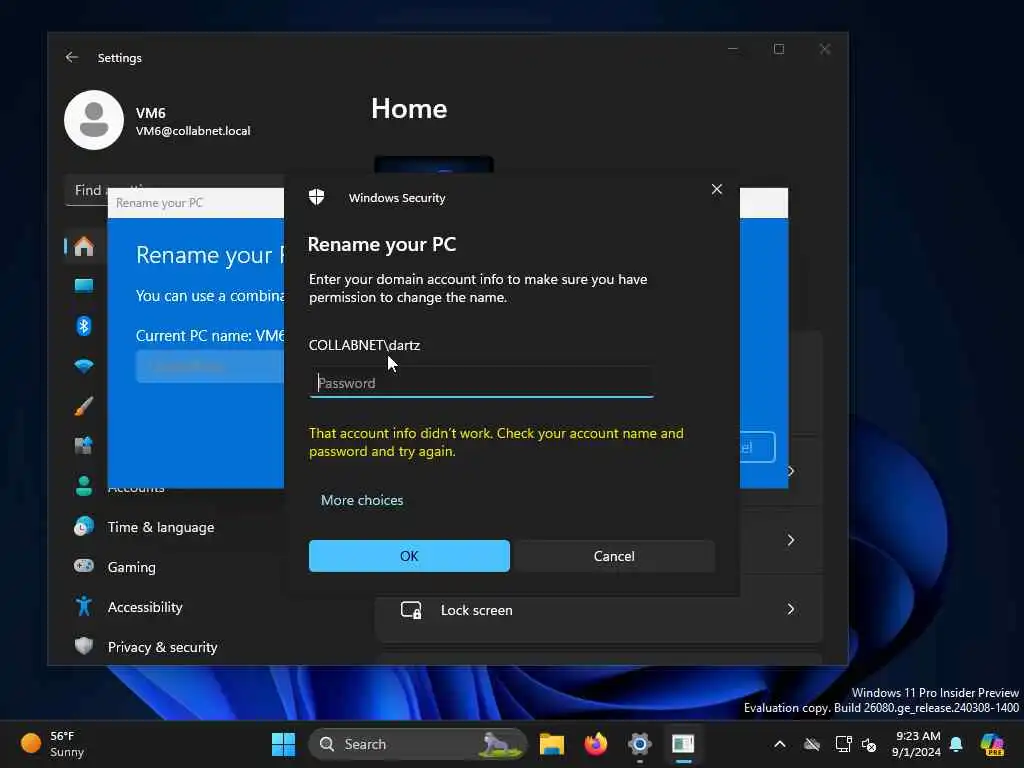Open the System icon in Settings sidebar
This screenshot has width=1024, height=768.
coord(84,285)
